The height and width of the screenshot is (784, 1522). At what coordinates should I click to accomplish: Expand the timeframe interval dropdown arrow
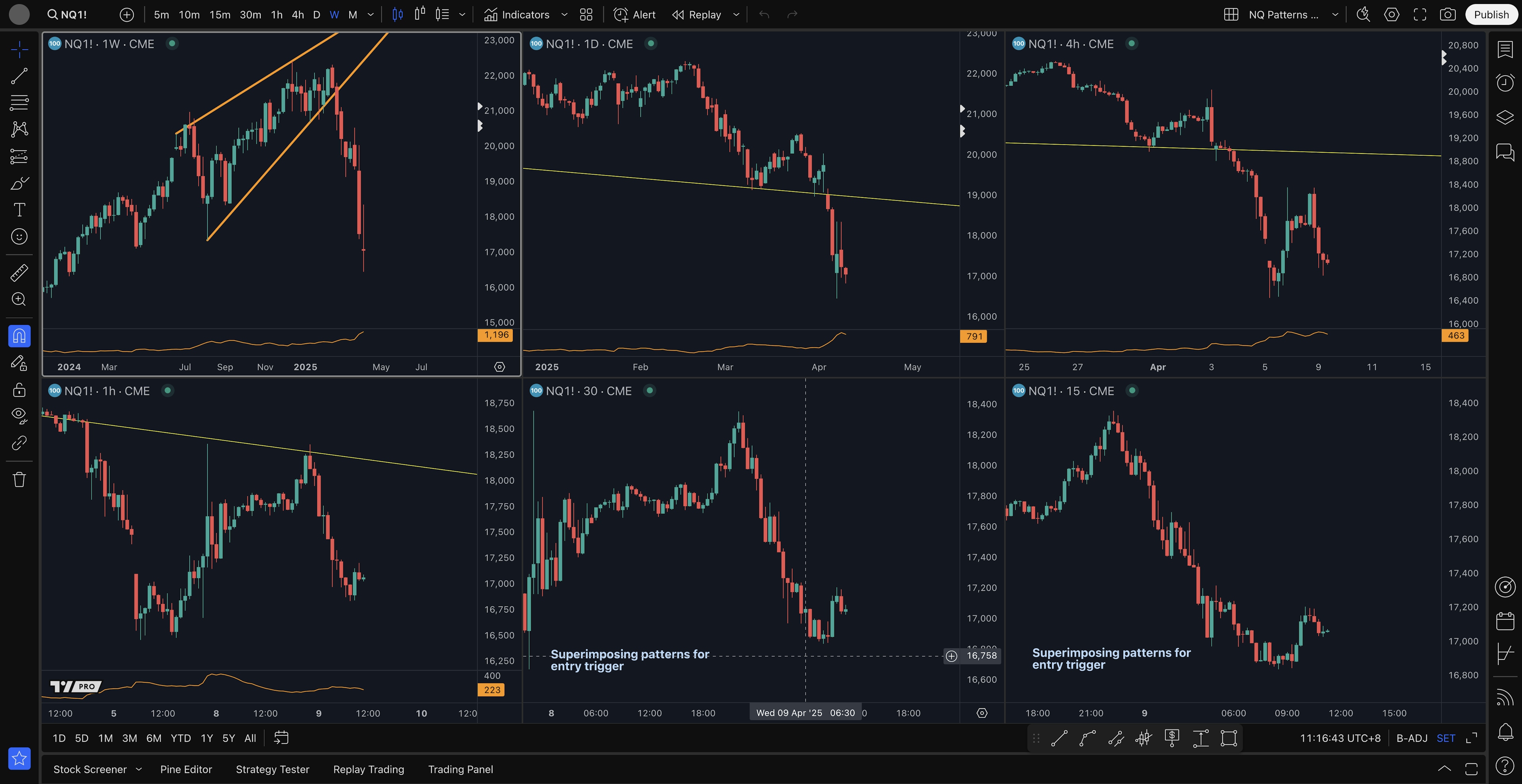point(371,15)
